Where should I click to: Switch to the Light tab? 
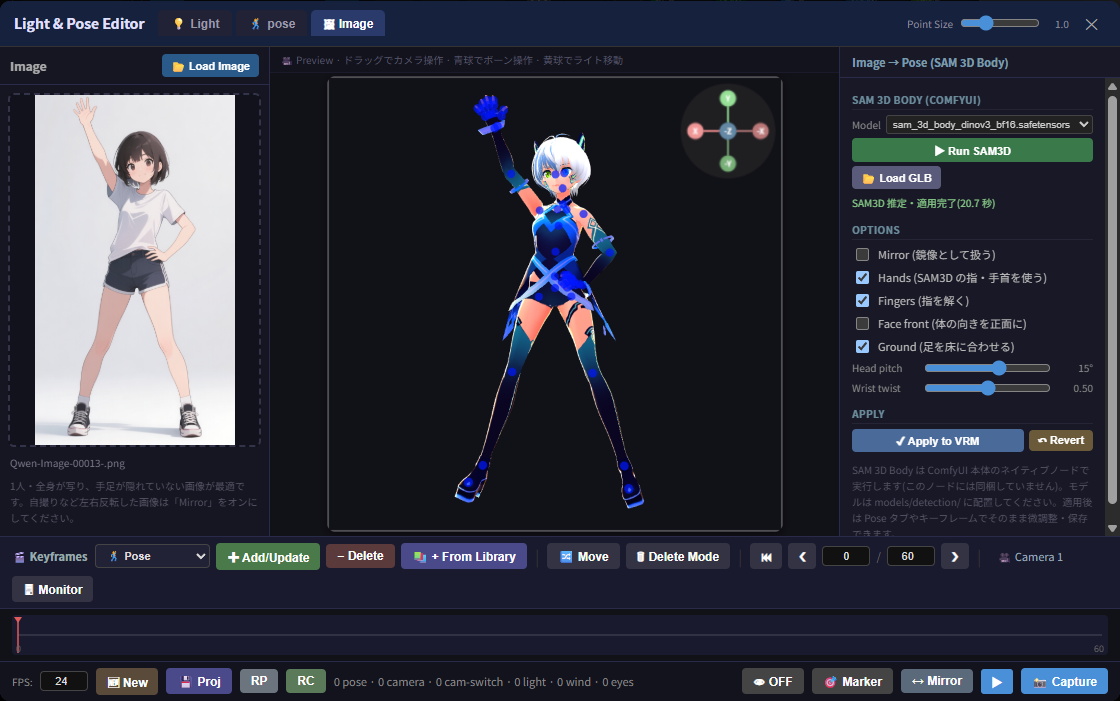pos(196,24)
